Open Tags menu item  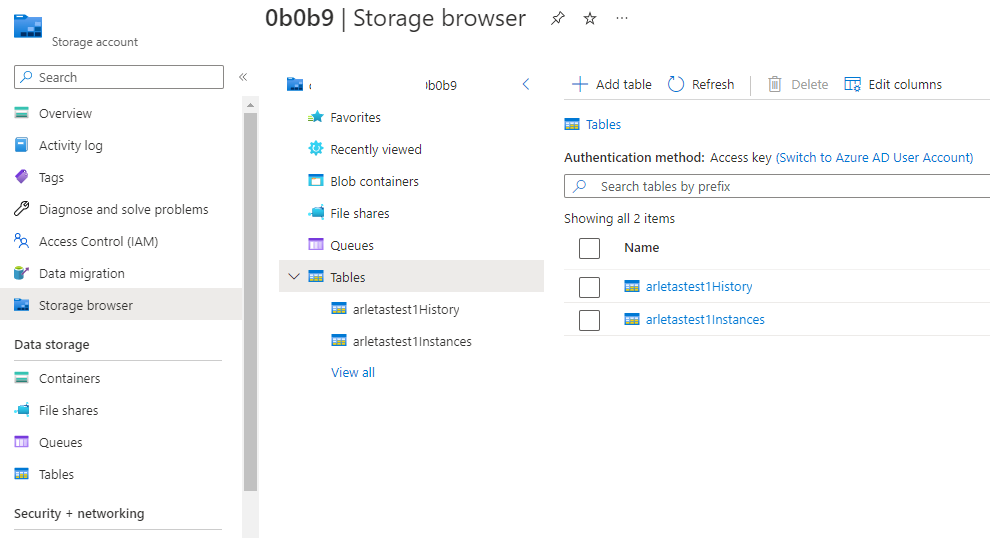click(x=51, y=177)
